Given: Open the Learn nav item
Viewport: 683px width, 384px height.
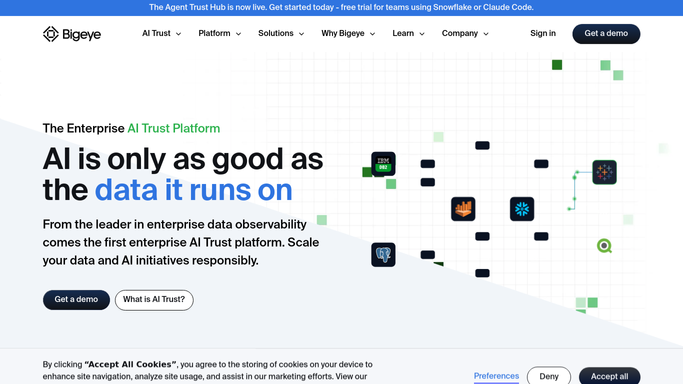Looking at the screenshot, I should [x=403, y=34].
